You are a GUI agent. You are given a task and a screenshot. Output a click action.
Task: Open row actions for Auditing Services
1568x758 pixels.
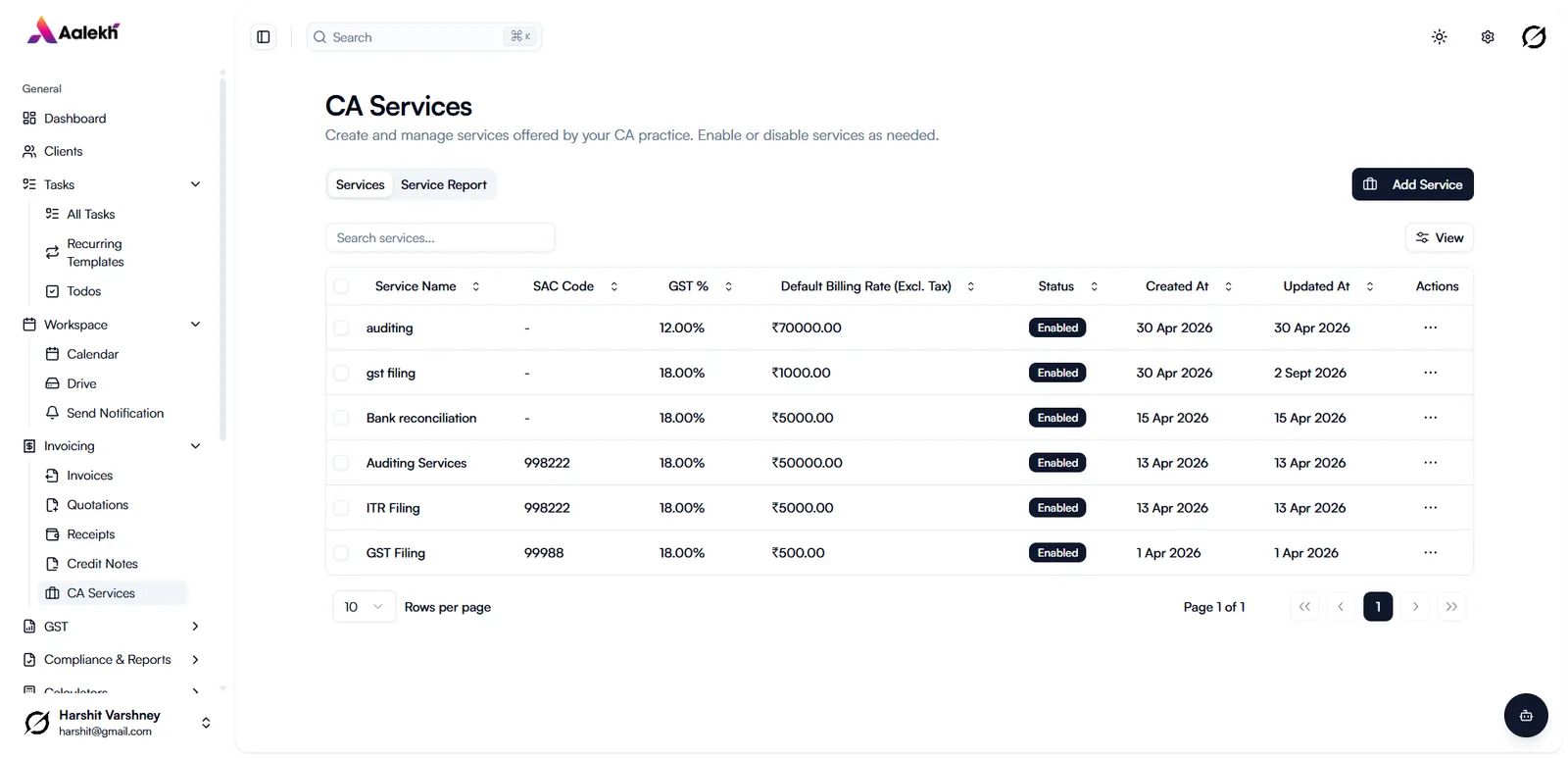[1431, 463]
